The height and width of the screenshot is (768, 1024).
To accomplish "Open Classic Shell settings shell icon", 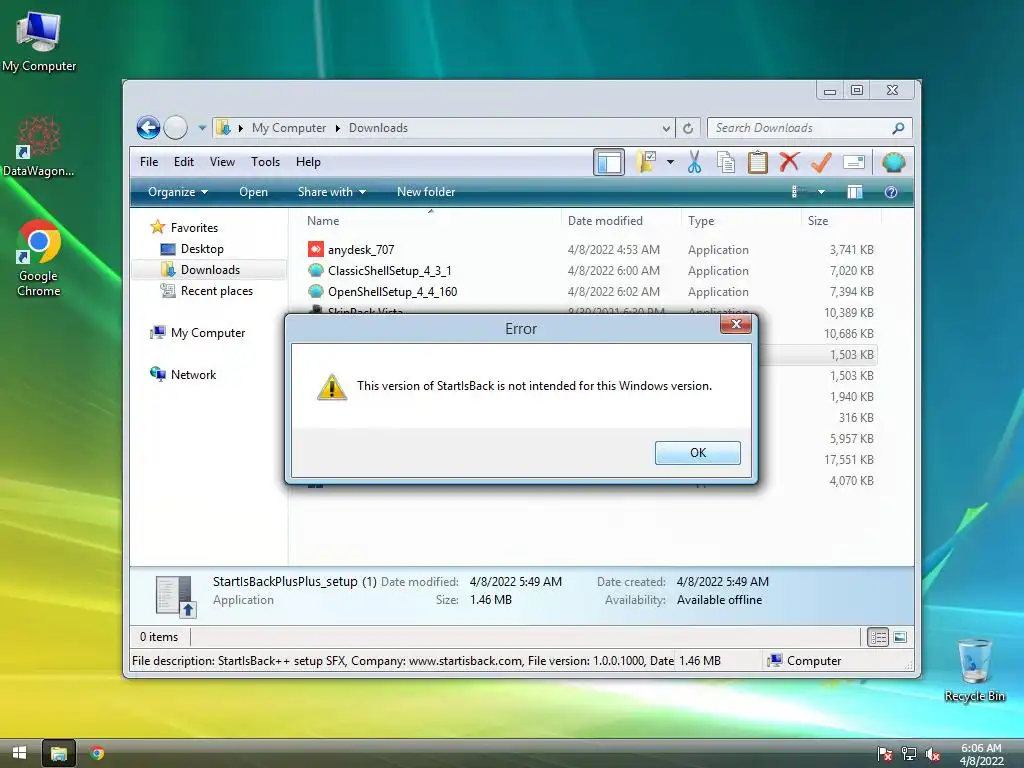I will pos(893,162).
